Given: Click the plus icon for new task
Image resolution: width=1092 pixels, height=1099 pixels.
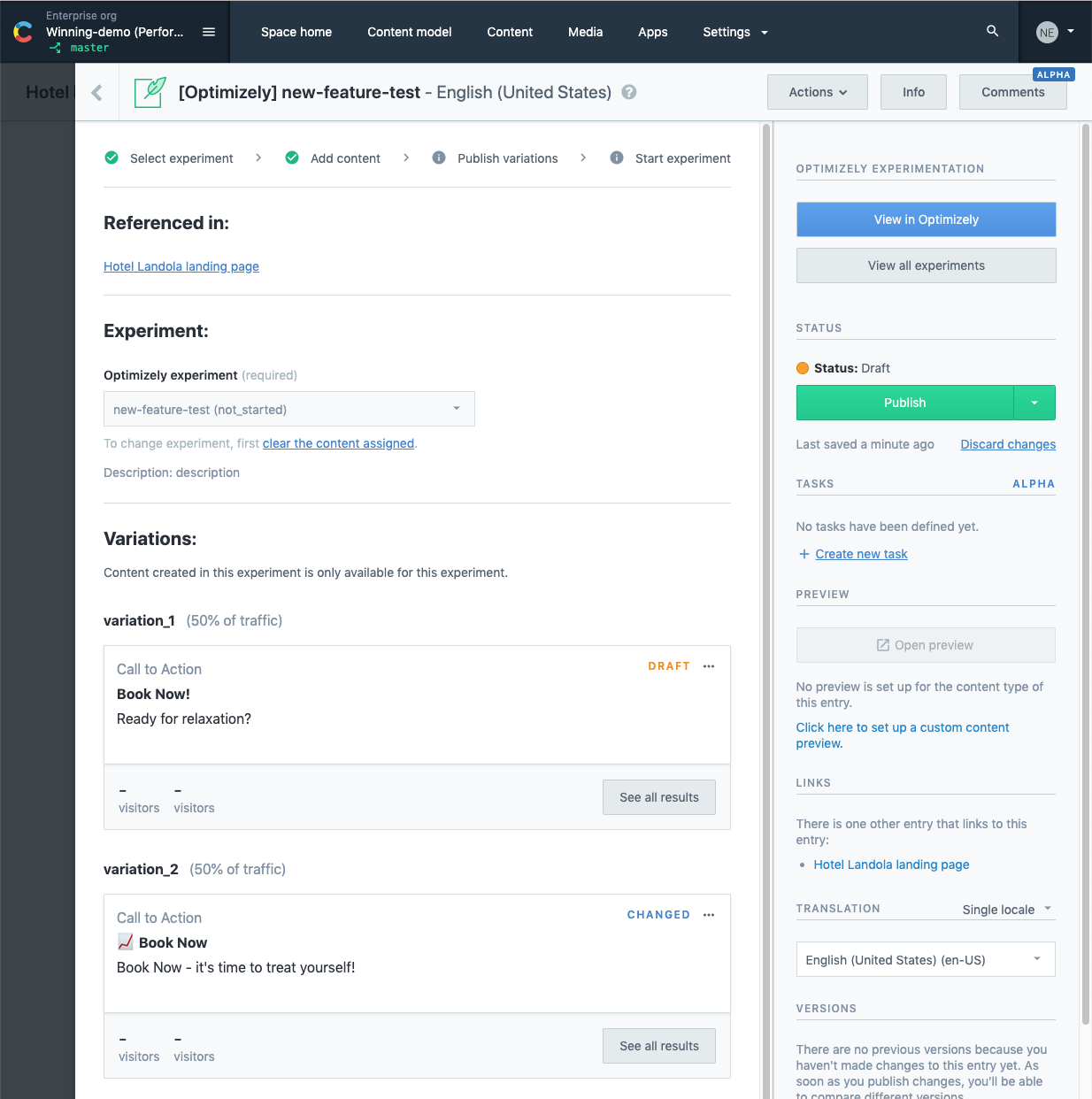Looking at the screenshot, I should 804,554.
